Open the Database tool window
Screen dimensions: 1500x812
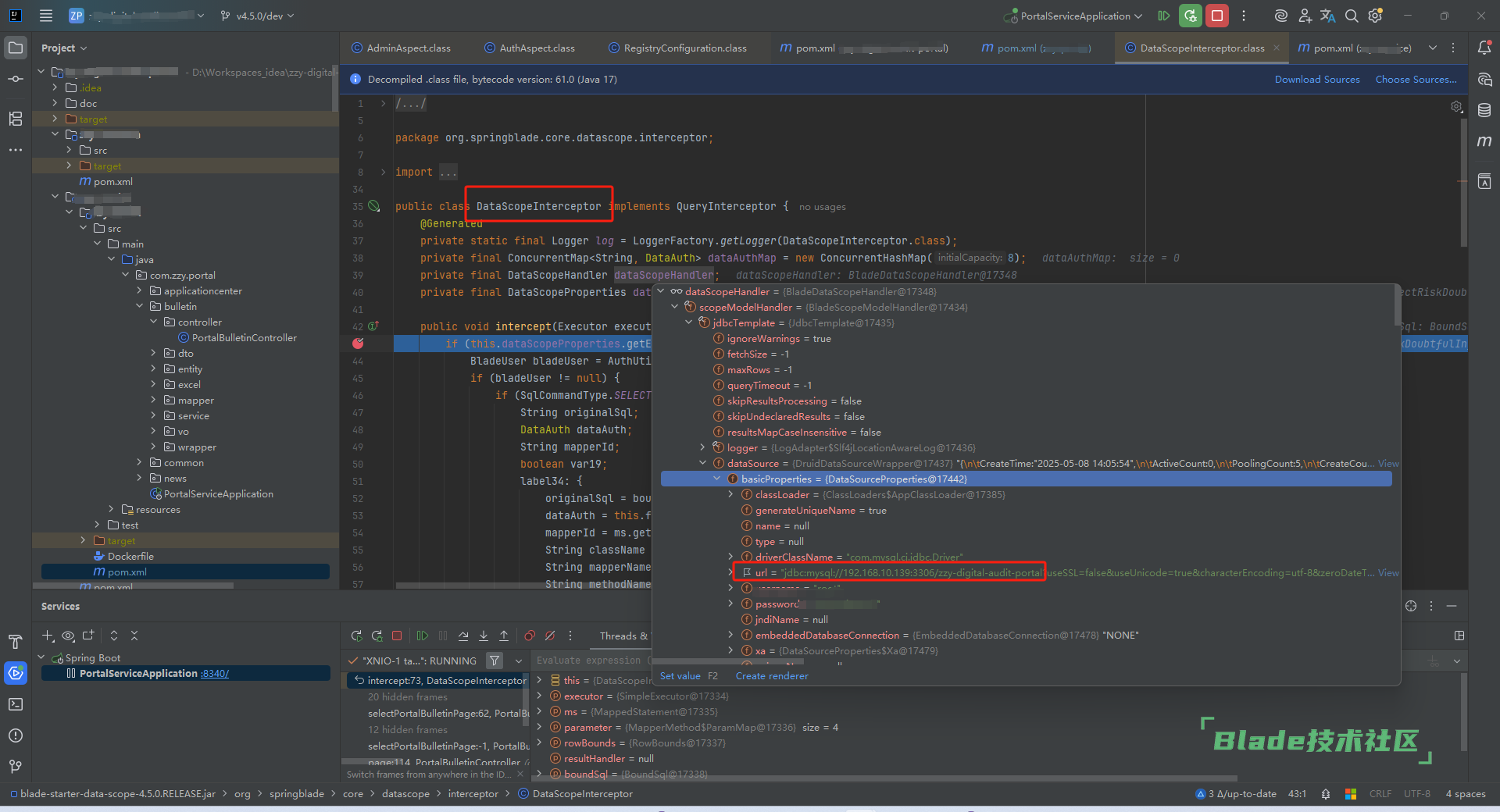(x=1484, y=110)
